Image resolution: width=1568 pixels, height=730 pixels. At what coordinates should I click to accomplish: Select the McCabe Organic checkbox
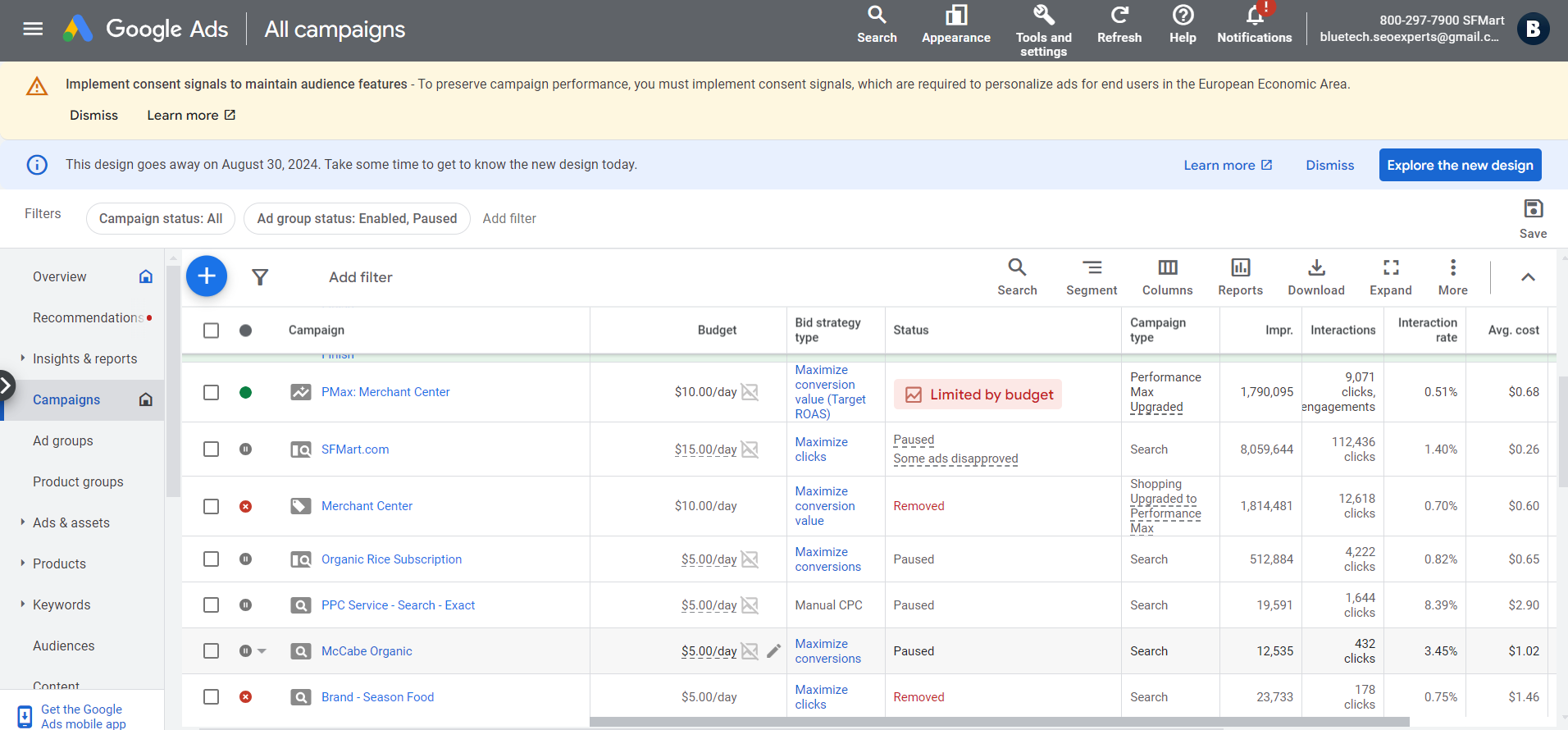pyautogui.click(x=211, y=651)
